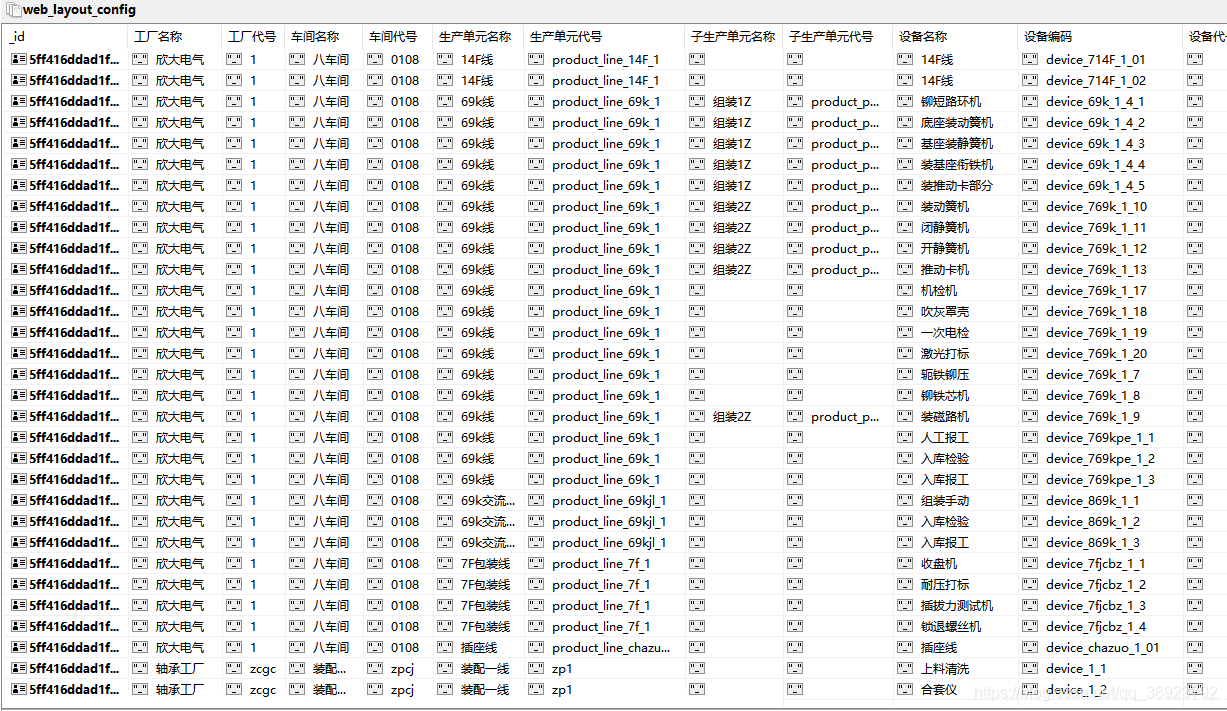Image resolution: width=1227 pixels, height=711 pixels.
Task: Click the string type icon beside device_69k_1_4_2
Action: click(x=1030, y=123)
